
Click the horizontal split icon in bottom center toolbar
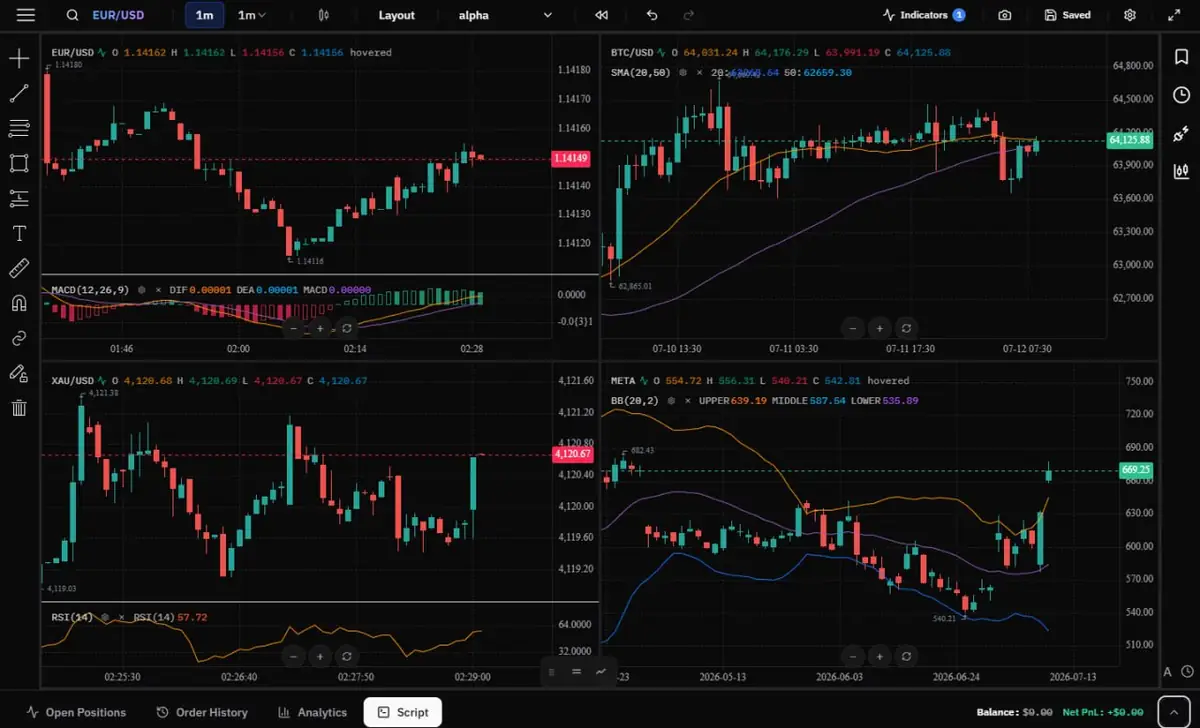[576, 672]
